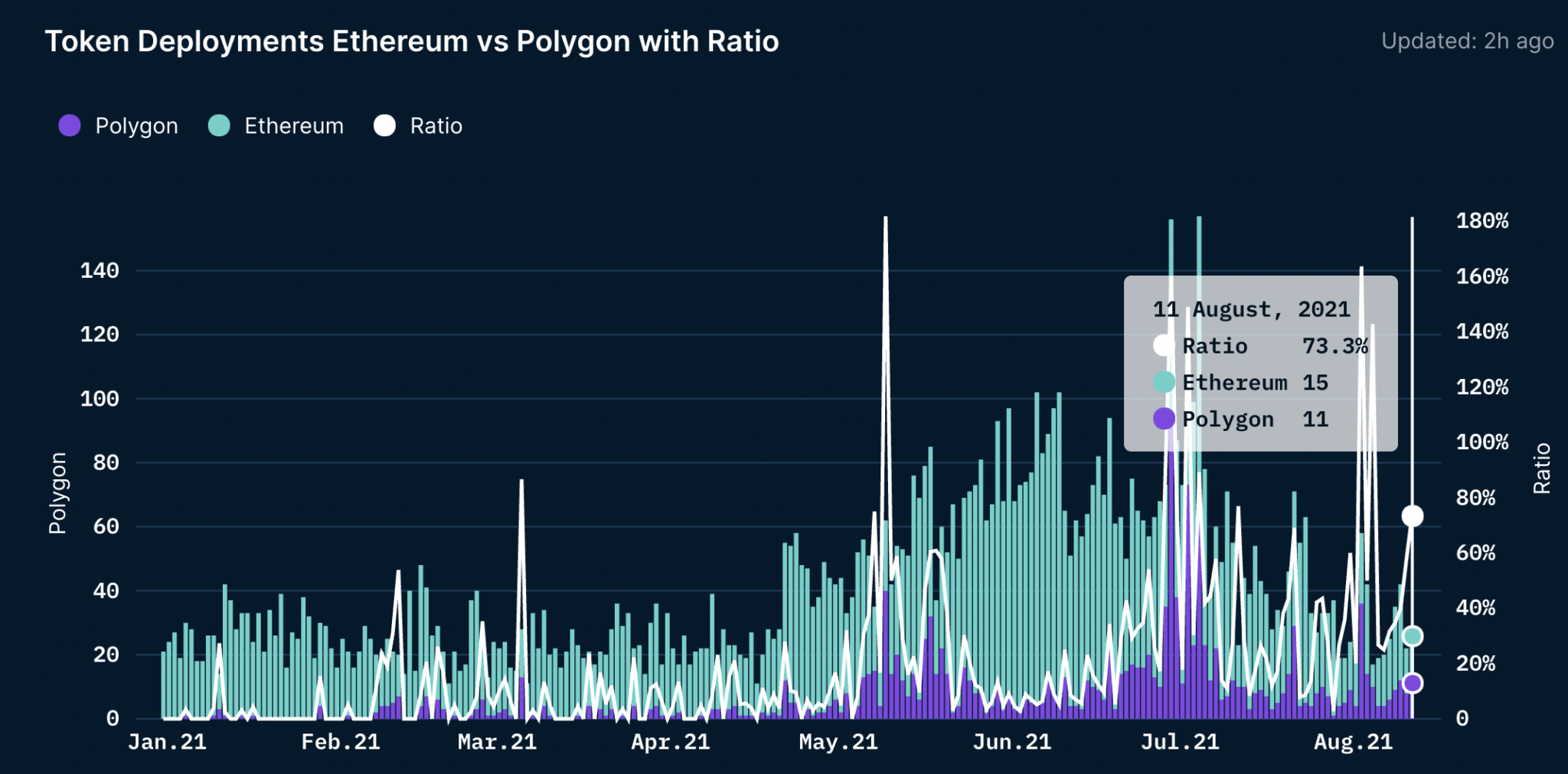
Task: Click the purple Polygon legend dot
Action: [70, 126]
